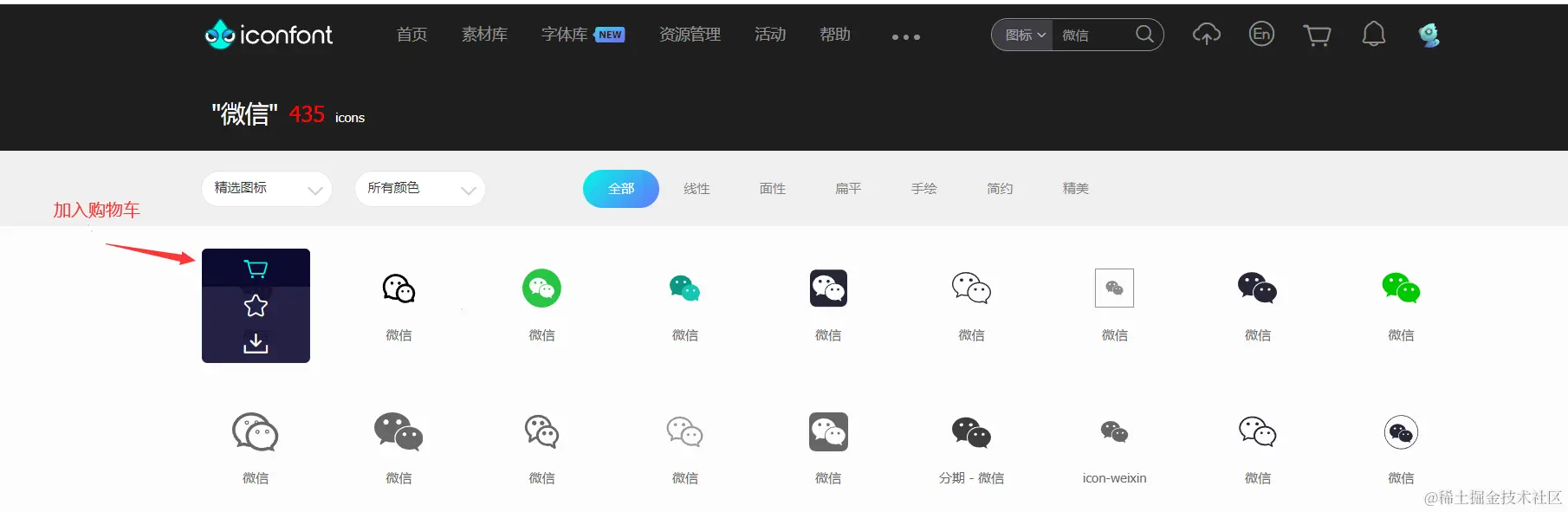Favorite the hovered icon with the star
This screenshot has width=1568, height=512.
[x=256, y=306]
